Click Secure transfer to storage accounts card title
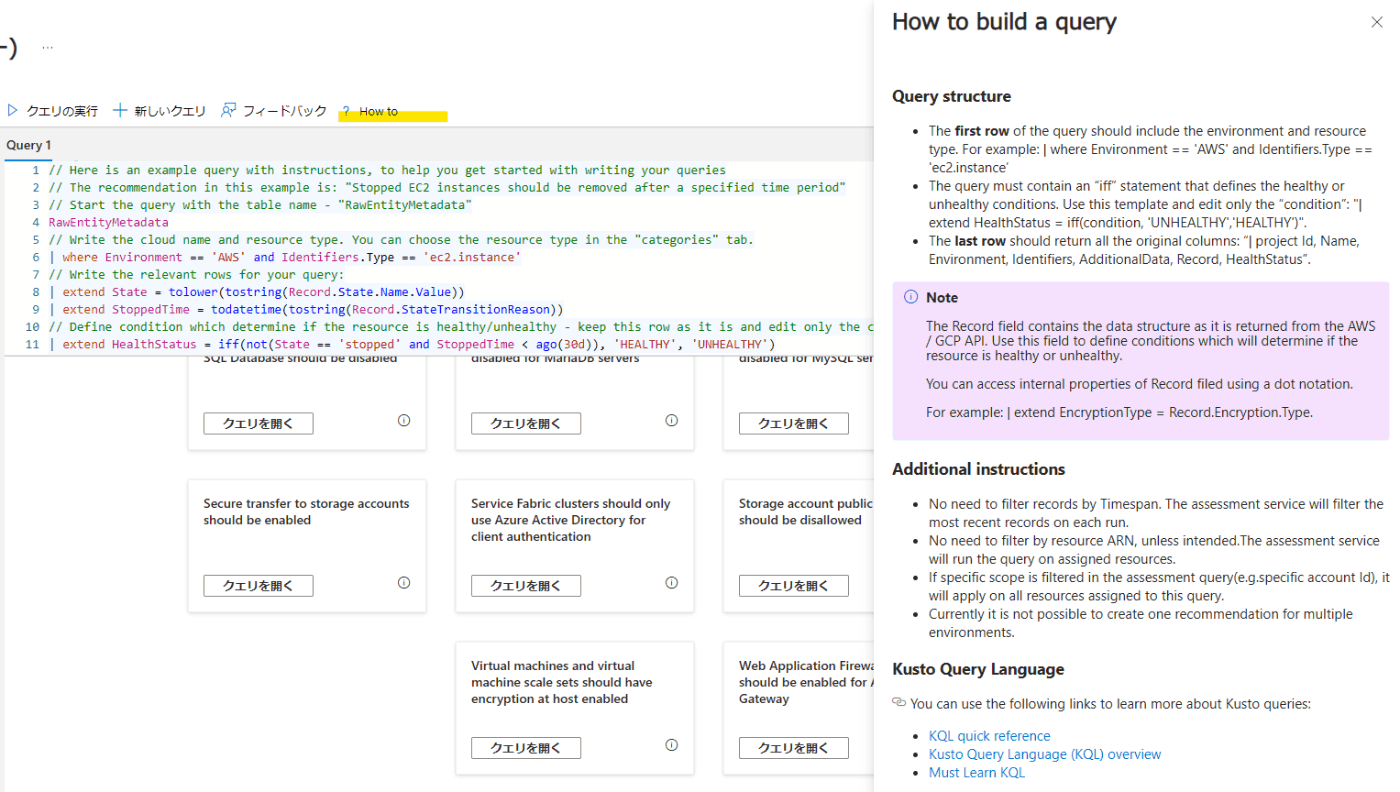1400x792 pixels. click(306, 512)
